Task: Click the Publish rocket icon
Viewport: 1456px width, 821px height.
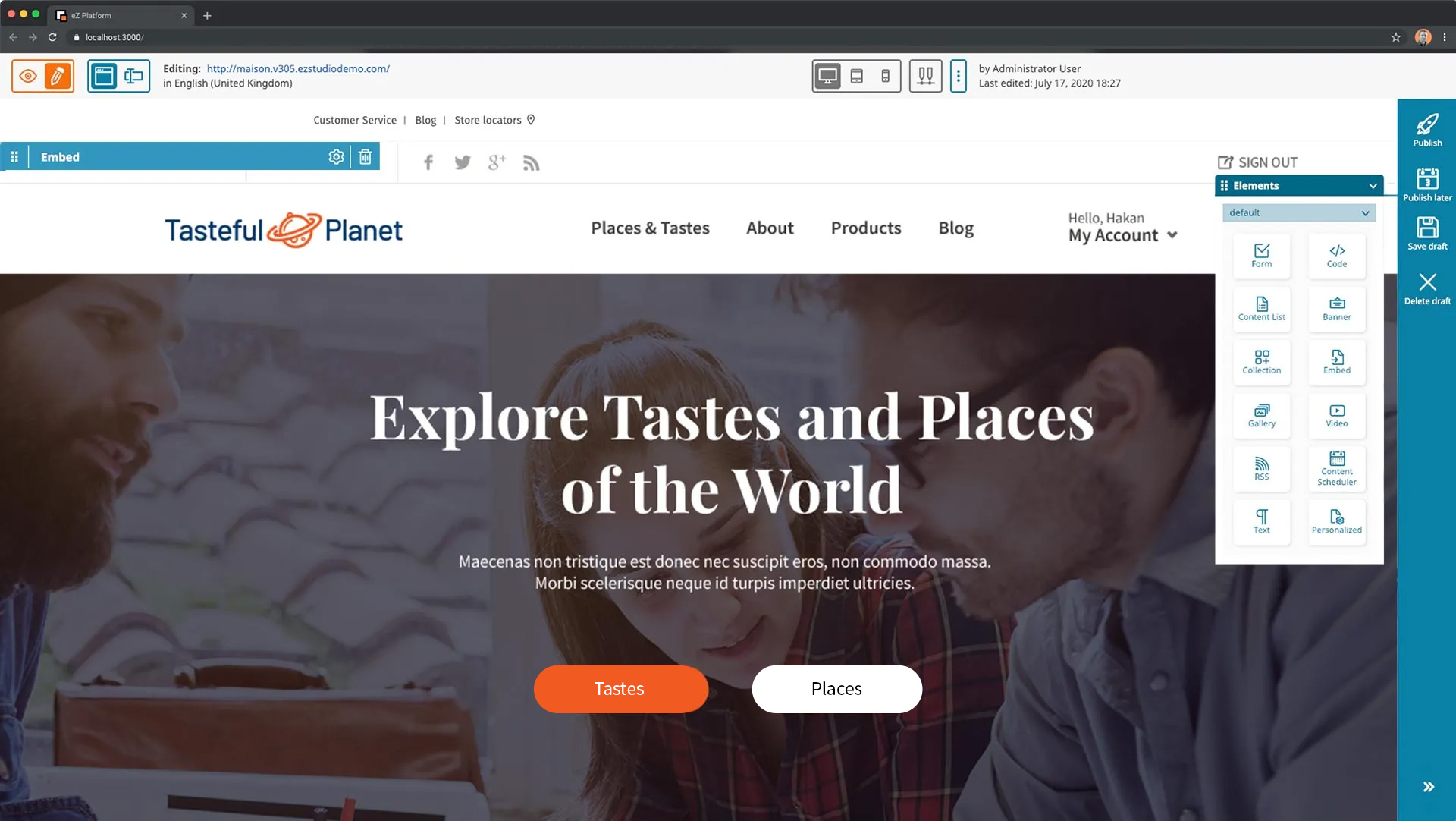Action: coord(1427,130)
